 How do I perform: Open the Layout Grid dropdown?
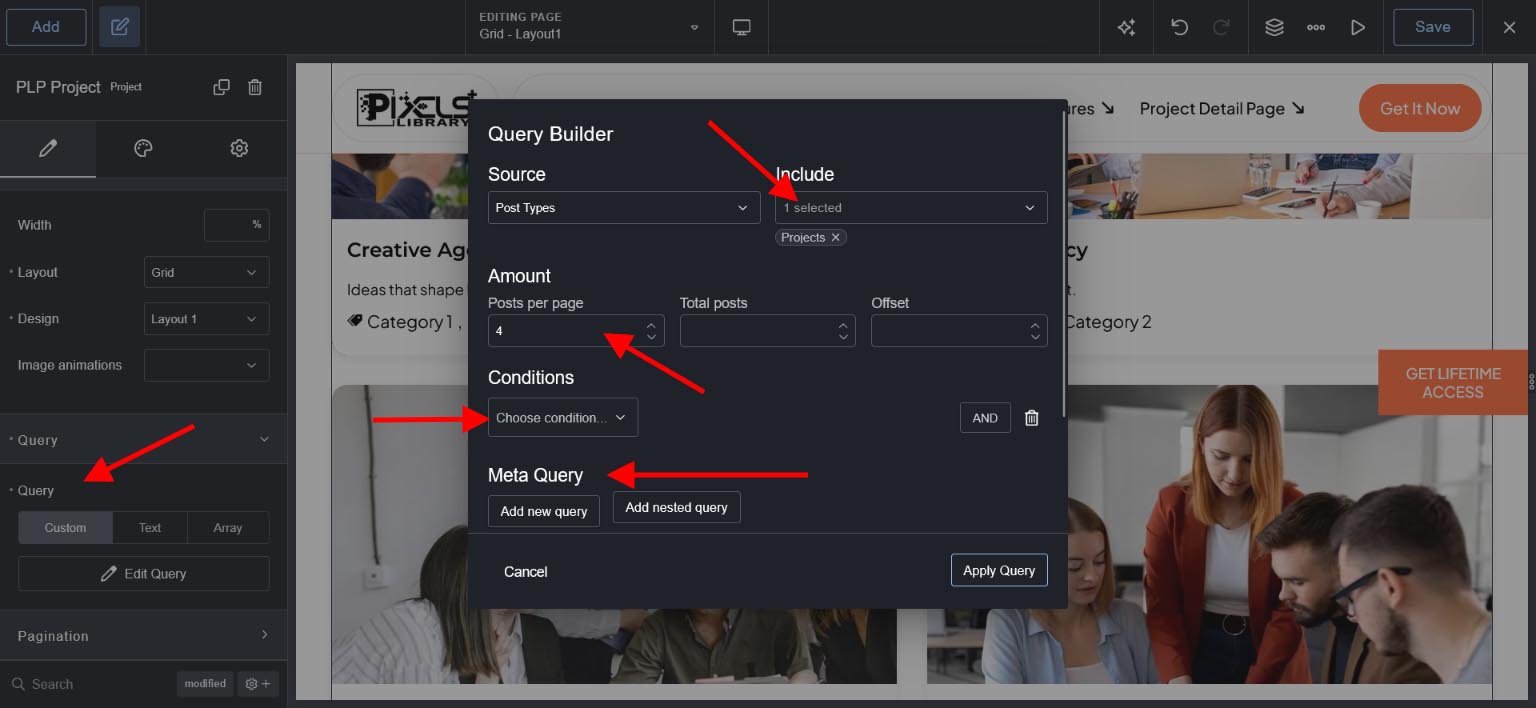coord(207,272)
